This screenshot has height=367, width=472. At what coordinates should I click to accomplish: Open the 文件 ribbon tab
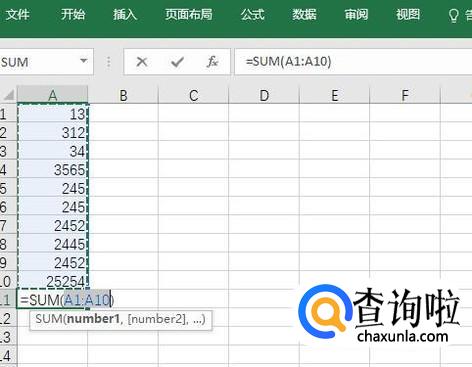17,15
